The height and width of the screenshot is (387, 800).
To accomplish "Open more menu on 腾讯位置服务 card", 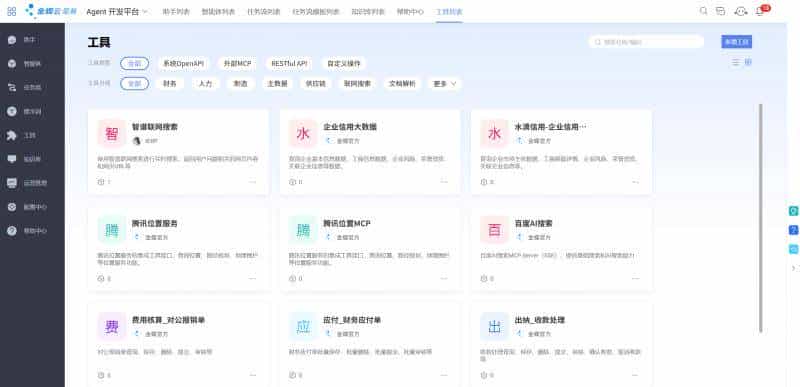I will [253, 278].
